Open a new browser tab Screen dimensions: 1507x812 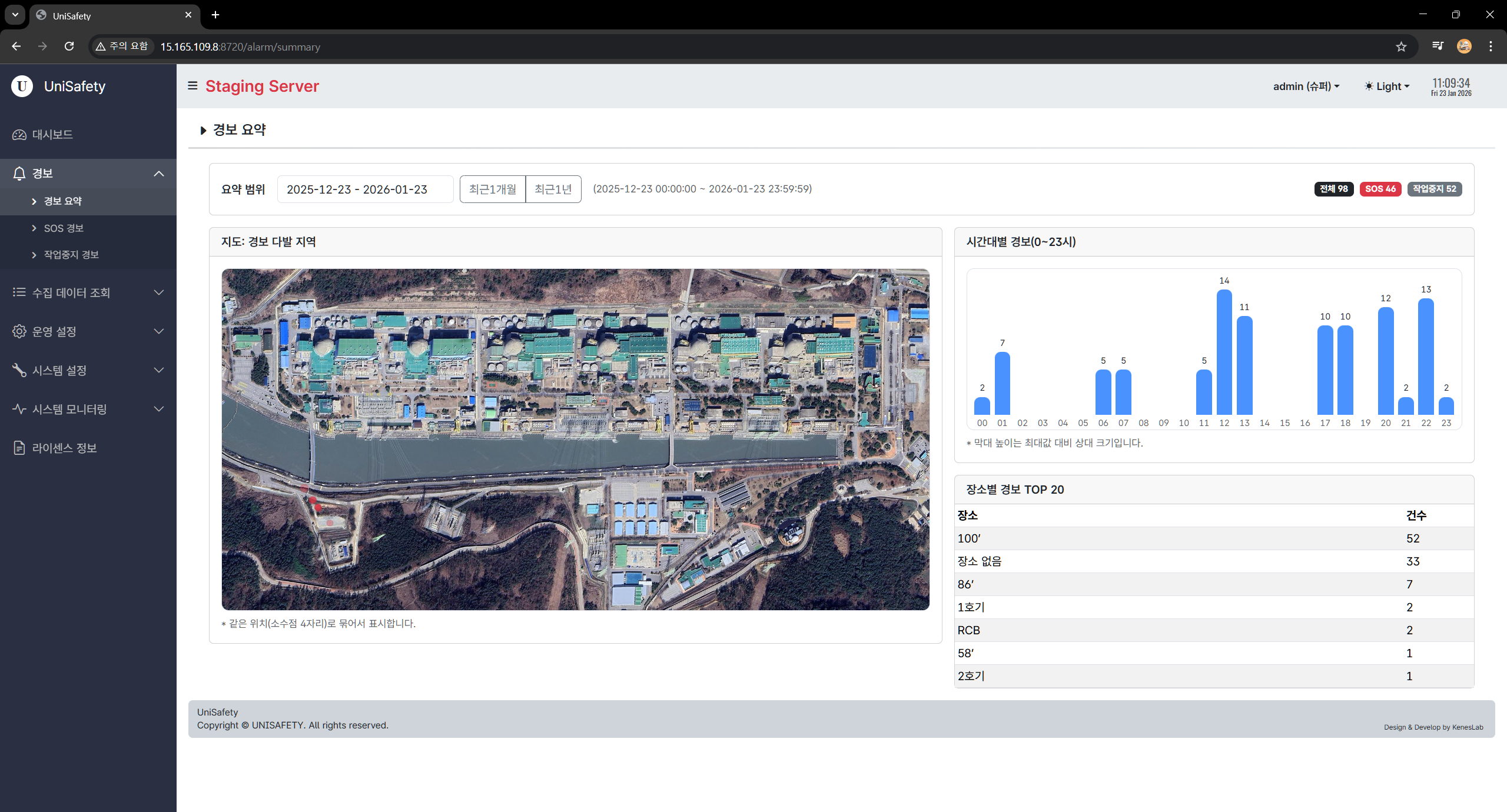coord(215,15)
